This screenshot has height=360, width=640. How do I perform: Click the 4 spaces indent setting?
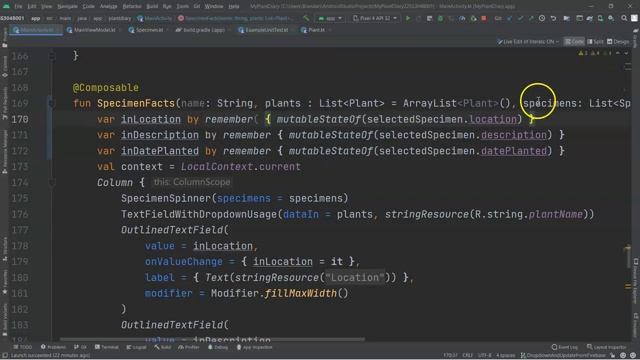point(506,356)
